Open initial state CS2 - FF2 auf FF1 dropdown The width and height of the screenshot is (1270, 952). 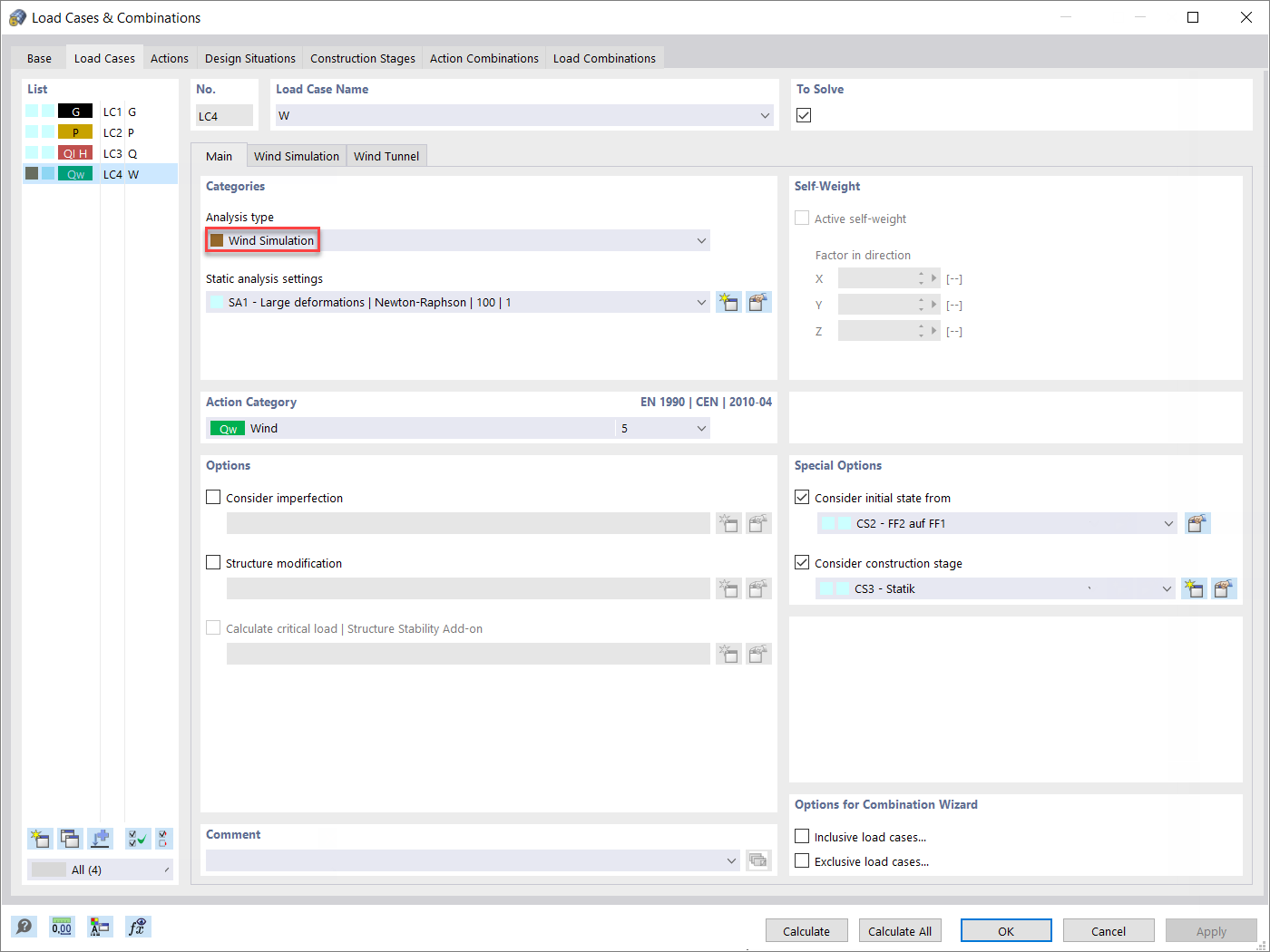pos(1168,523)
